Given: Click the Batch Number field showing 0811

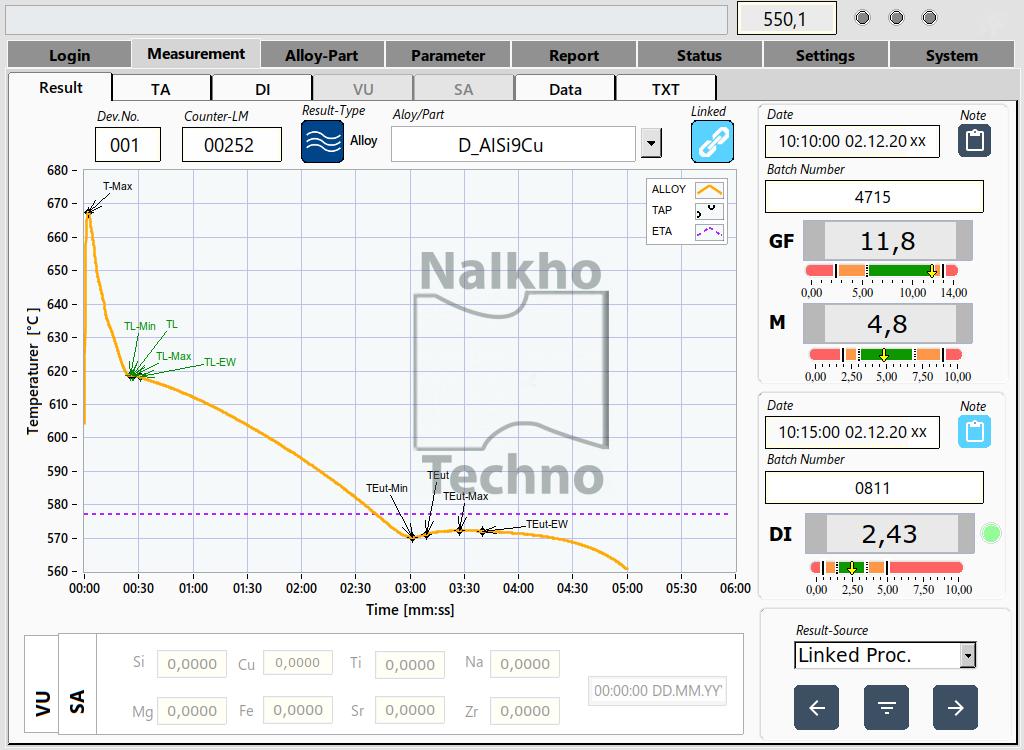Looking at the screenshot, I should pyautogui.click(x=874, y=487).
